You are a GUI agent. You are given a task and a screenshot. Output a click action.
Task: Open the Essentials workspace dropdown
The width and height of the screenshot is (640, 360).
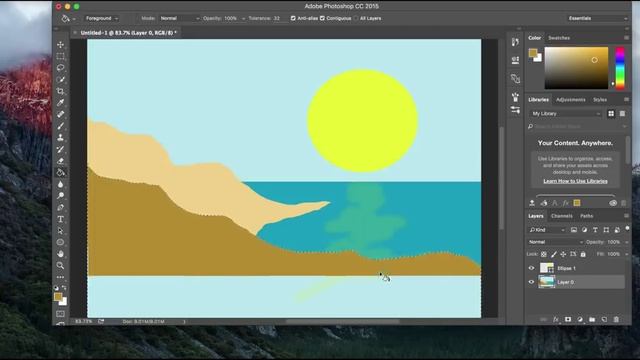tap(598, 18)
